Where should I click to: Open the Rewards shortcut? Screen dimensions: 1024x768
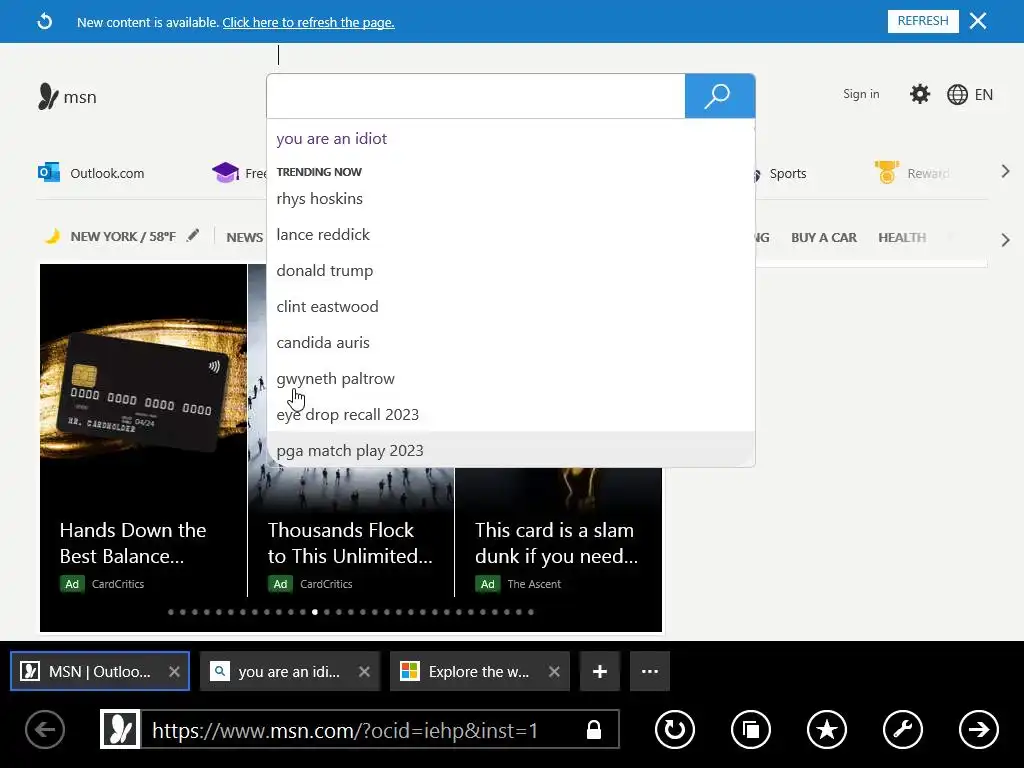click(912, 173)
